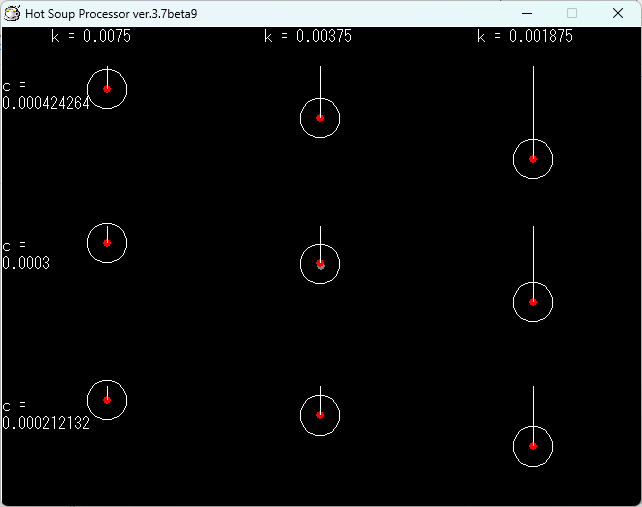The width and height of the screenshot is (642, 507).
Task: Click the 'c = 0.000212132' row label
Action: point(46,415)
